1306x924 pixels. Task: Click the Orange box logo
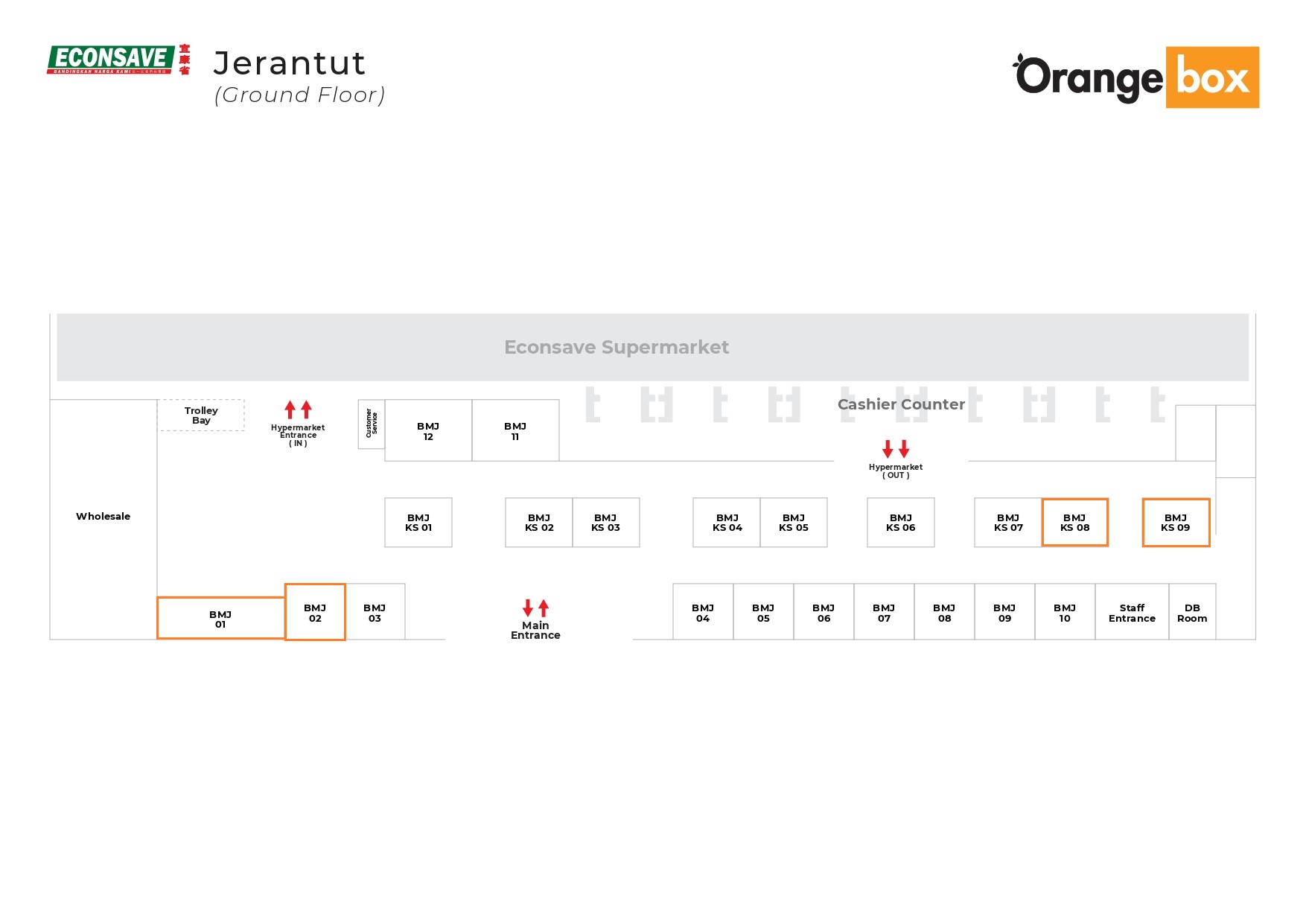(x=1136, y=77)
